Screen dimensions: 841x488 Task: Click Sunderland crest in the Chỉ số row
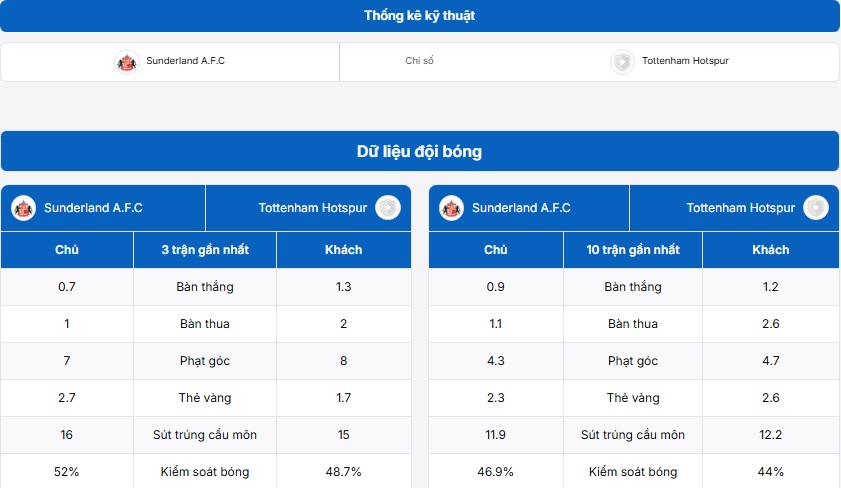[x=127, y=62]
